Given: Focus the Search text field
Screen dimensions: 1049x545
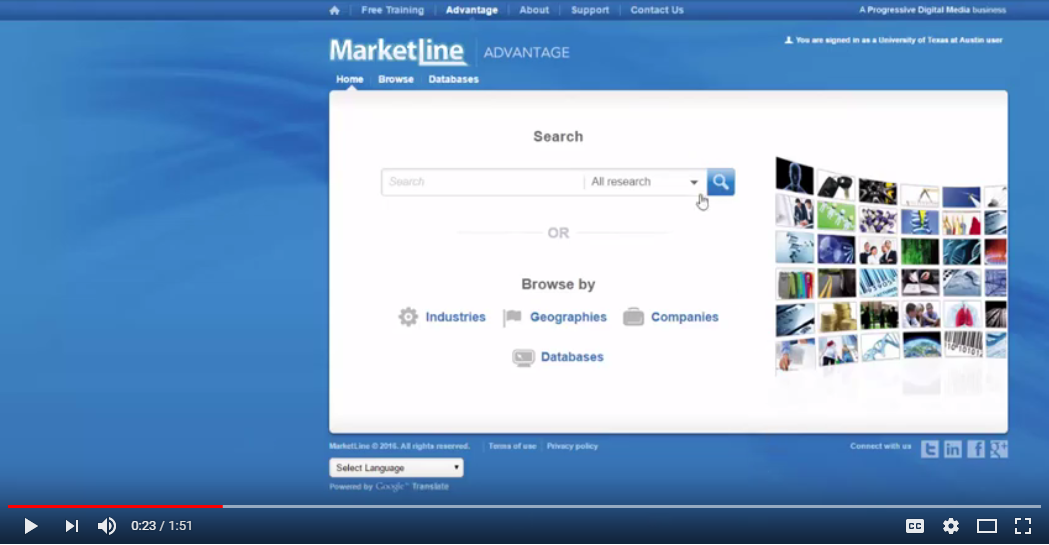Looking at the screenshot, I should (x=482, y=182).
